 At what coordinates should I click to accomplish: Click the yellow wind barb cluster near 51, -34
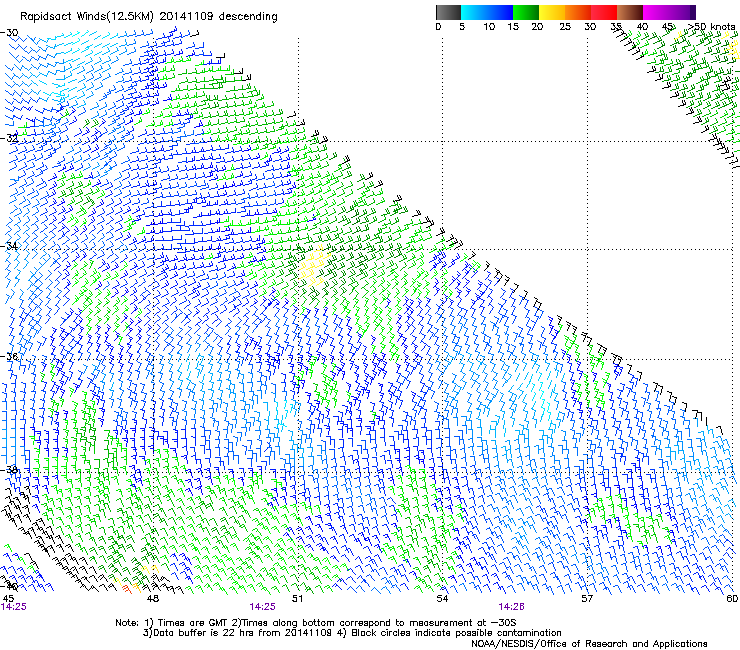click(x=314, y=267)
